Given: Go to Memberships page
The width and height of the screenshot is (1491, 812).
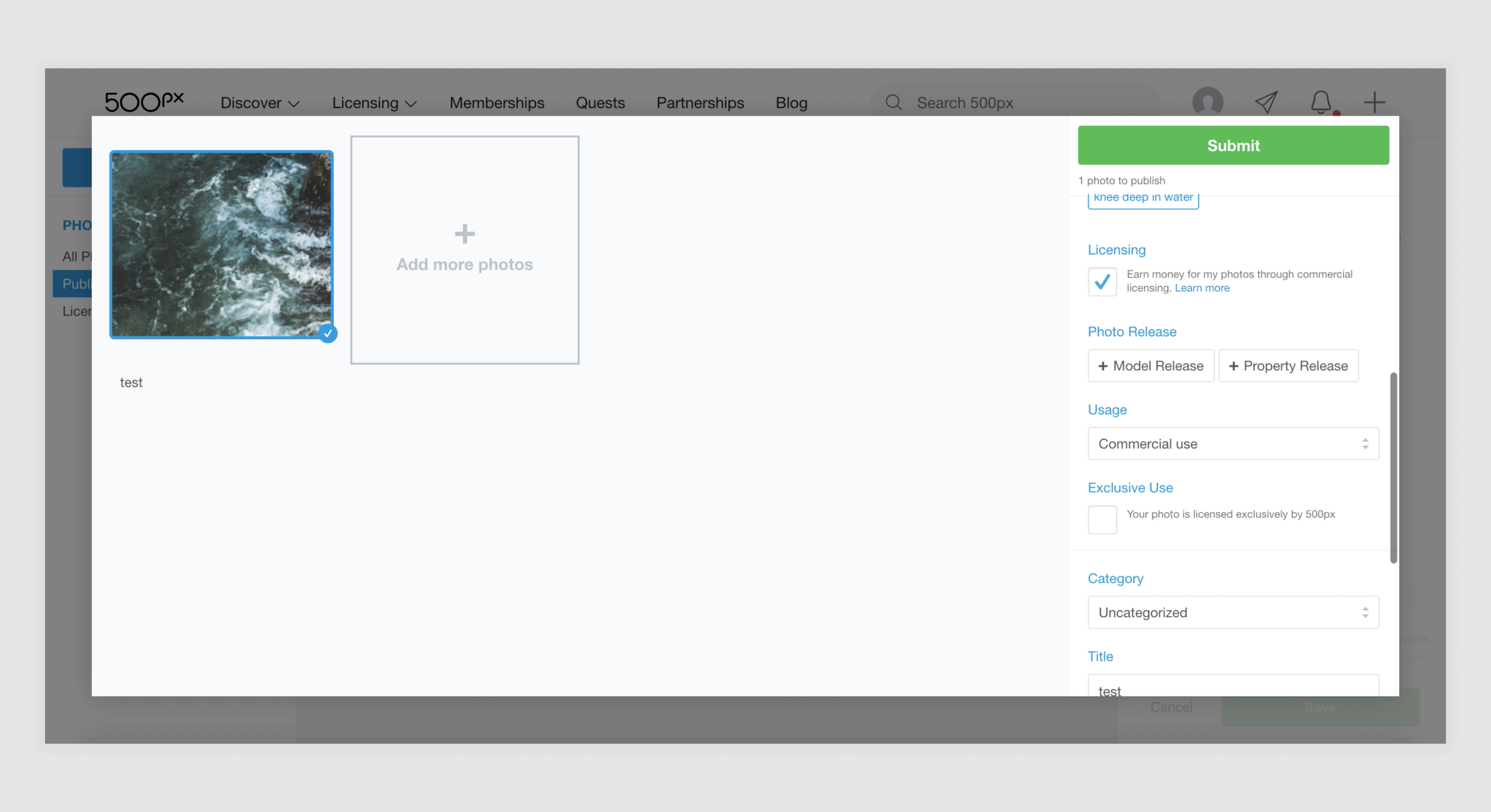Looking at the screenshot, I should [x=496, y=103].
